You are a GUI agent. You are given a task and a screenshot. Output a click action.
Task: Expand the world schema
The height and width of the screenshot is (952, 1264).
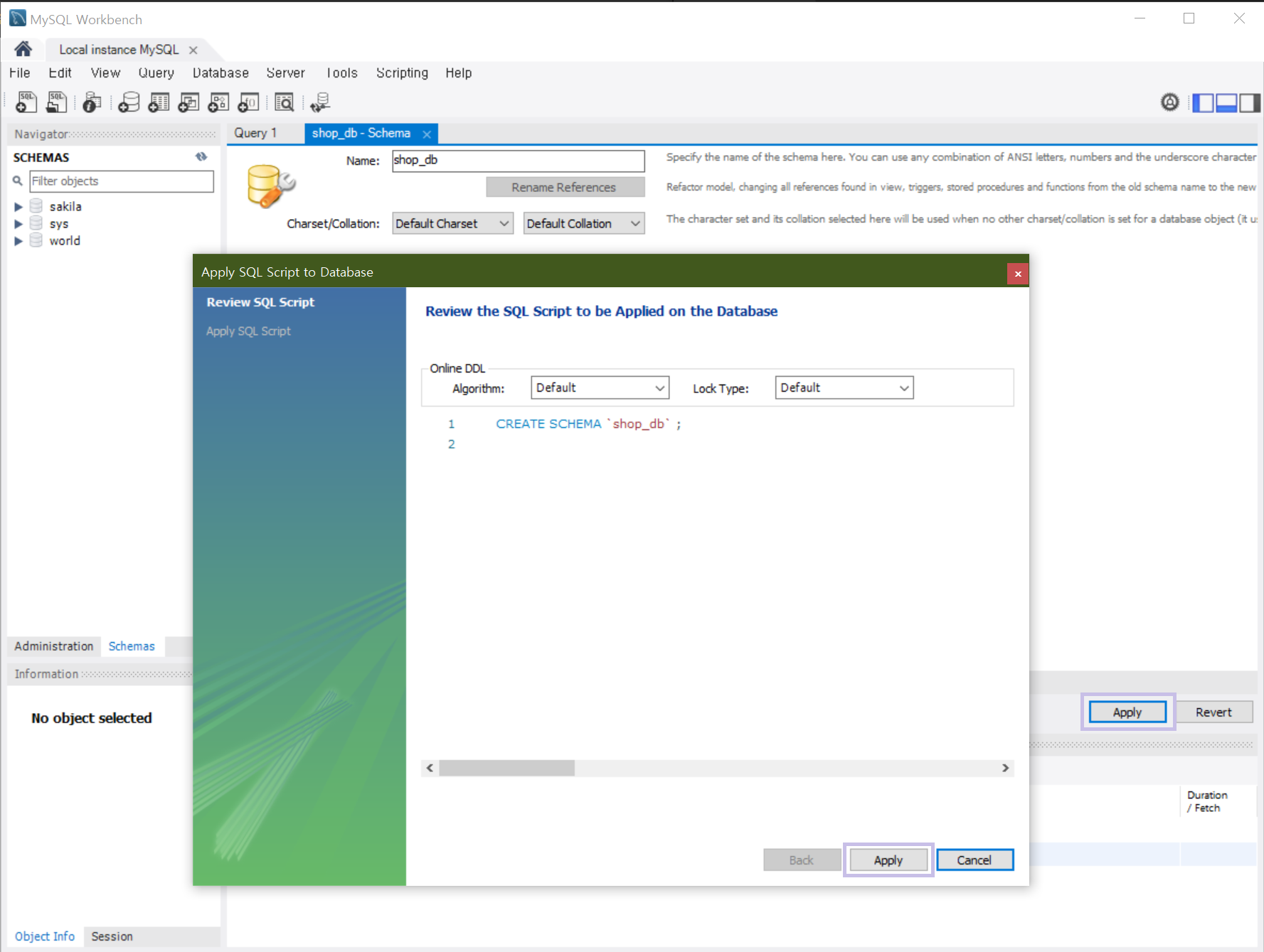coord(18,241)
